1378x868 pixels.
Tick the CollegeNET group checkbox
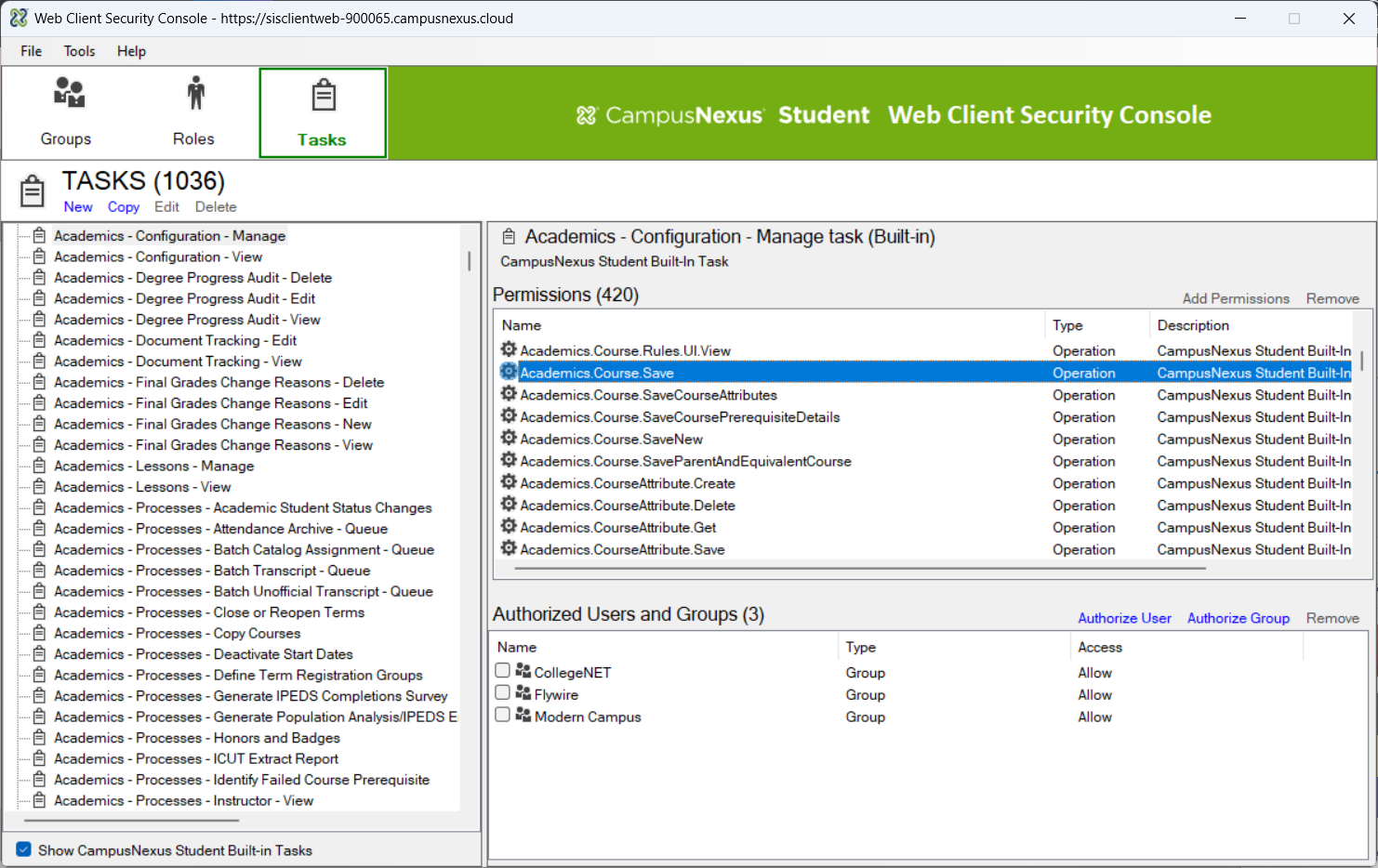tap(502, 670)
